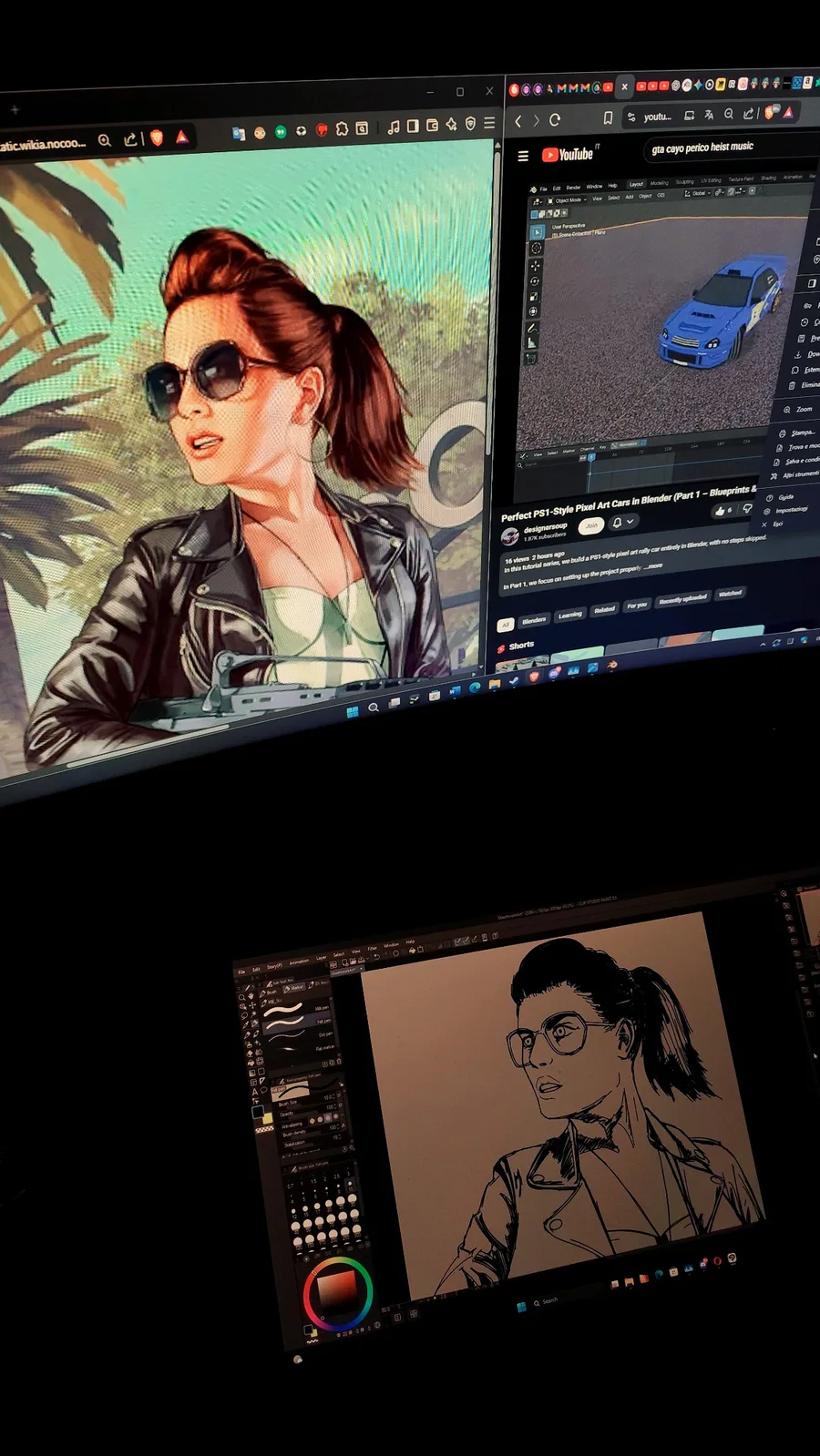This screenshot has height=1456, width=820.
Task: Open File menu in Clip Studio Paint
Action: tap(241, 972)
